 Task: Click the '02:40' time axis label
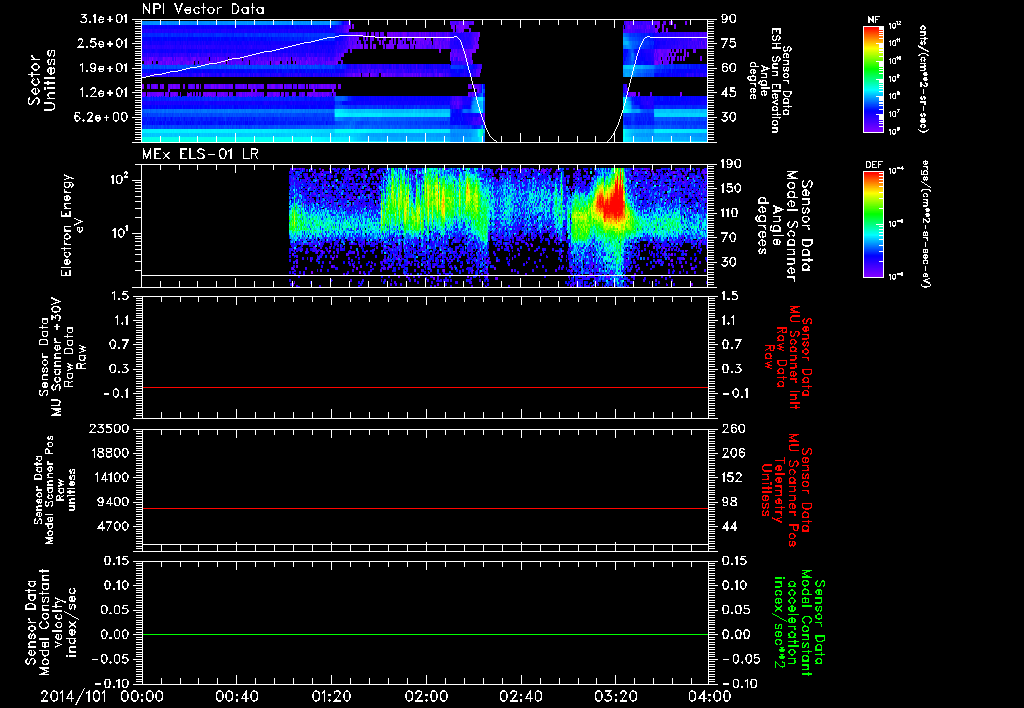[x=520, y=696]
